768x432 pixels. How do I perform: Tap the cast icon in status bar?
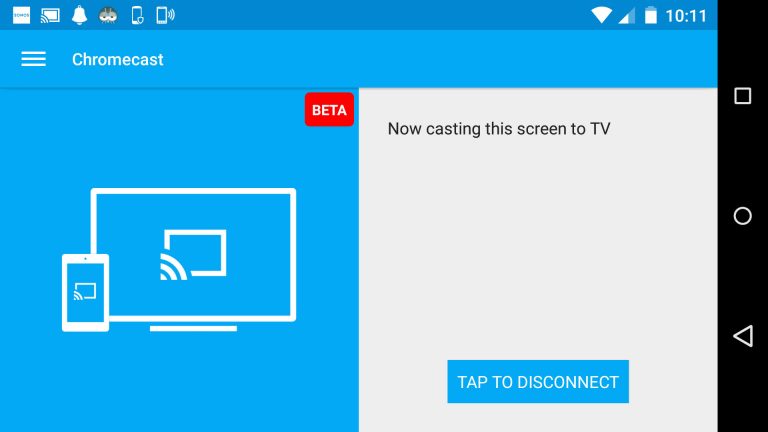pyautogui.click(x=50, y=16)
